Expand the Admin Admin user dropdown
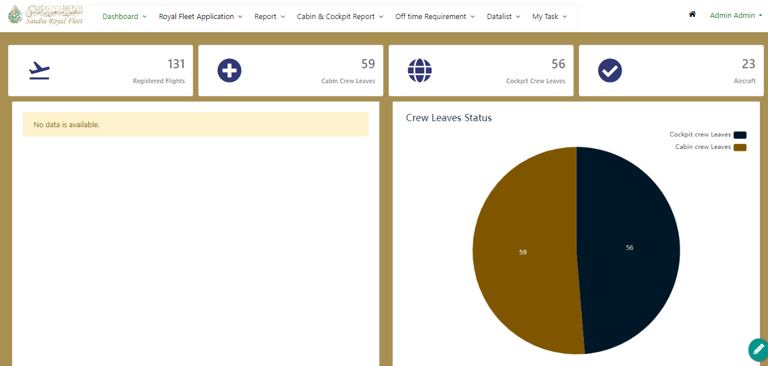 tap(736, 15)
